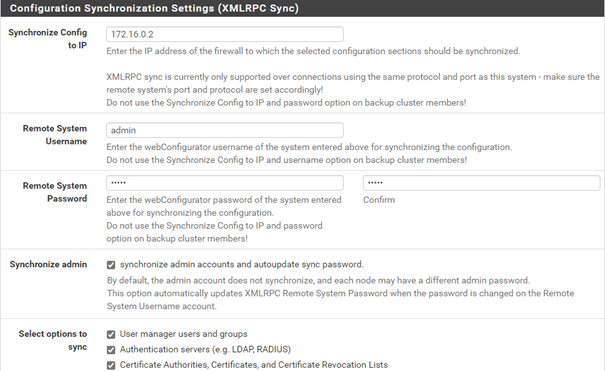Viewport: 605px width, 371px height.
Task: Click the 'Synchronize Config to IP' label
Action: [x=48, y=39]
